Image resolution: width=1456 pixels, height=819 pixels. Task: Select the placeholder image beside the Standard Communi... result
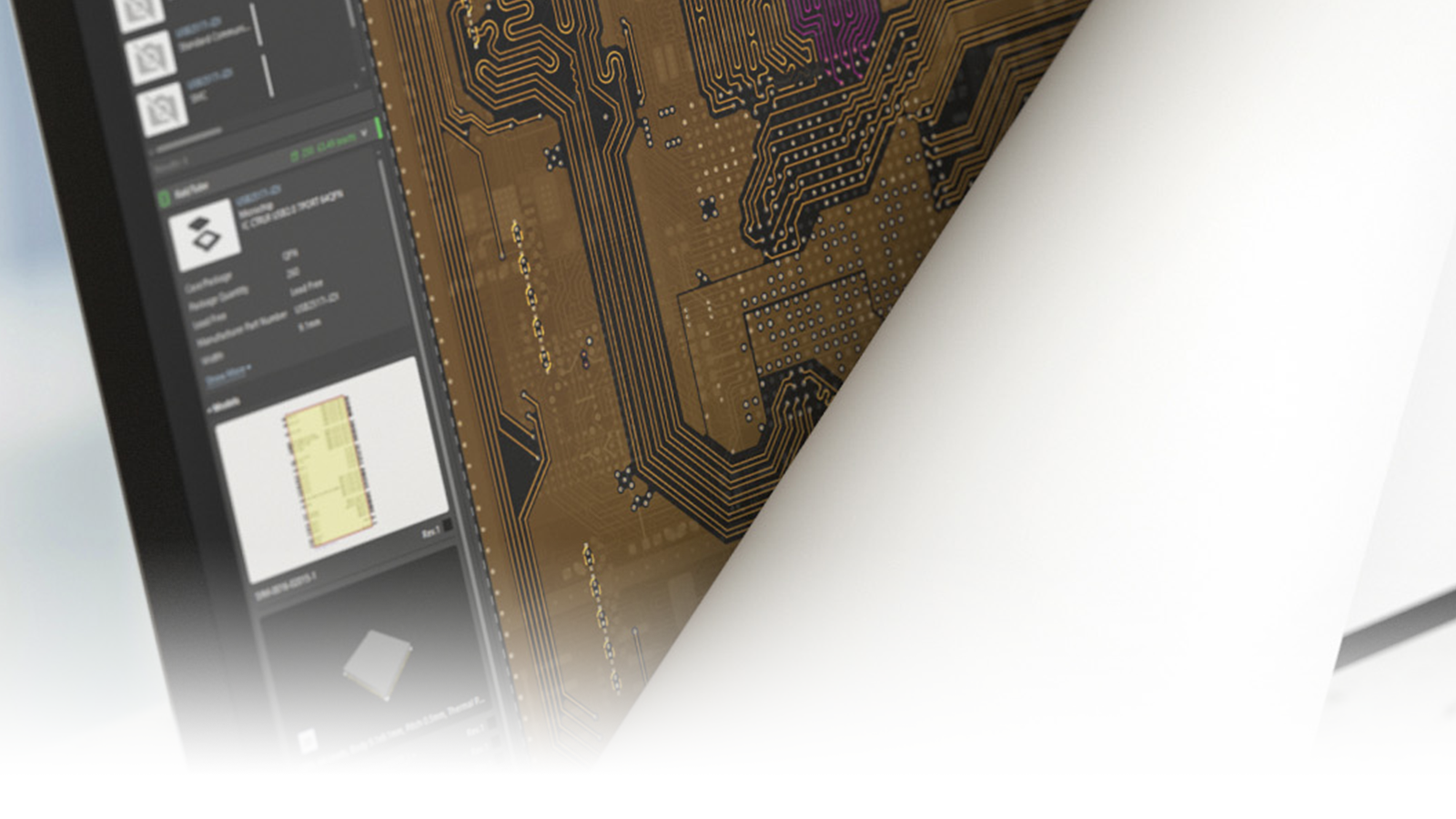coord(148,56)
